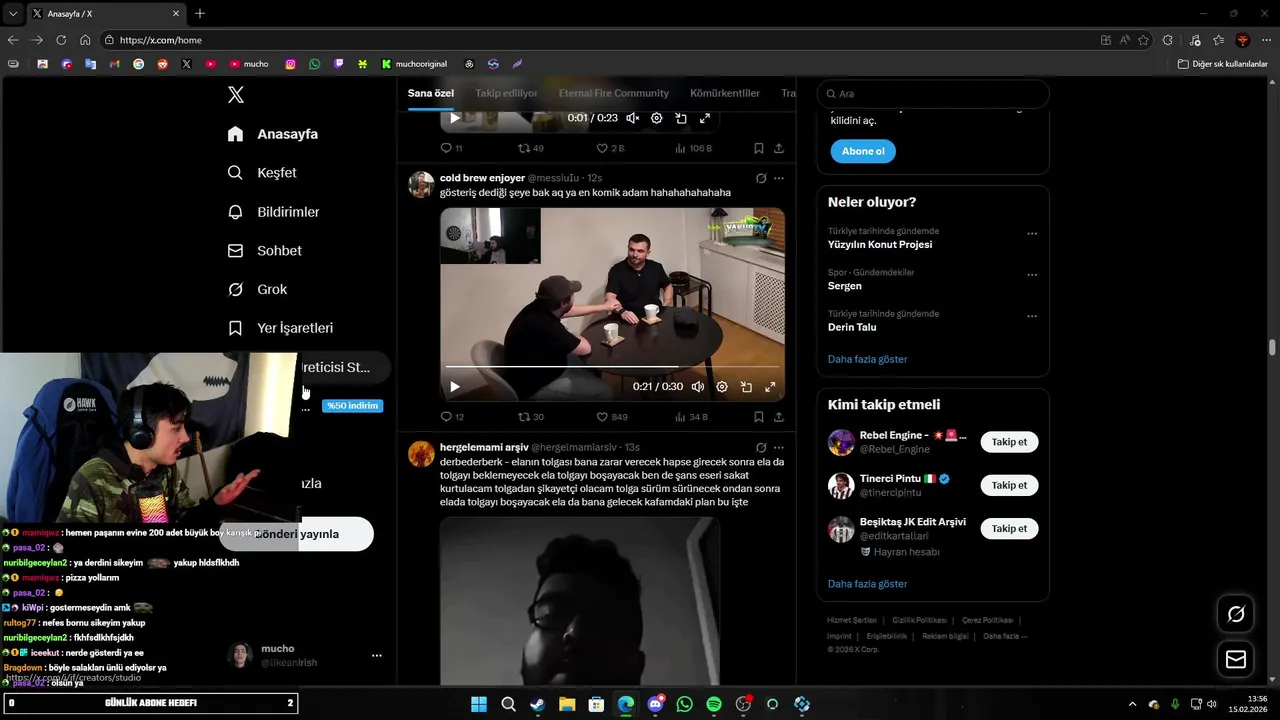
Task: Add page to favorites star icon
Action: click(1143, 40)
